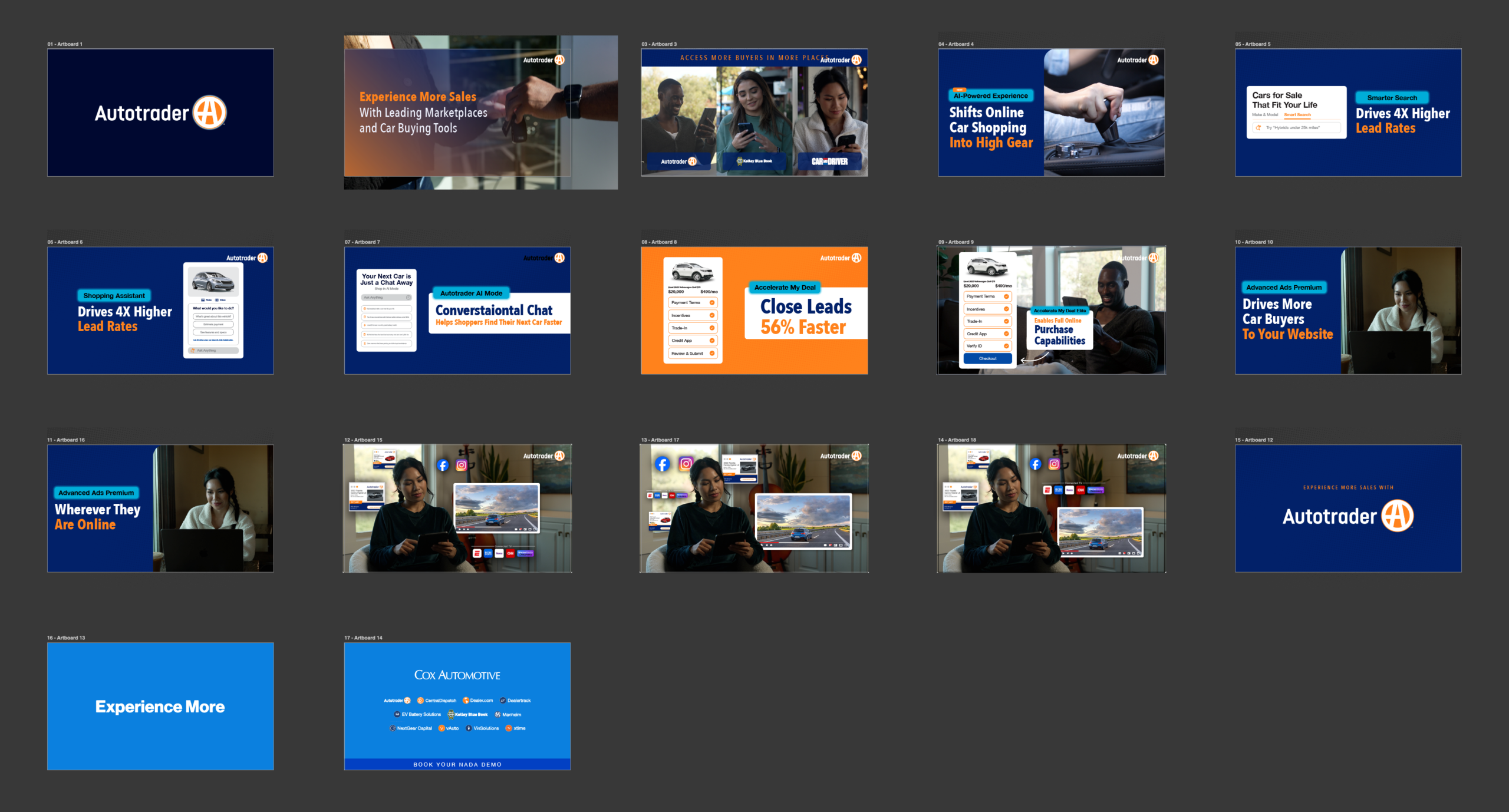Select the Car and Driver badge

pyautogui.click(x=829, y=161)
